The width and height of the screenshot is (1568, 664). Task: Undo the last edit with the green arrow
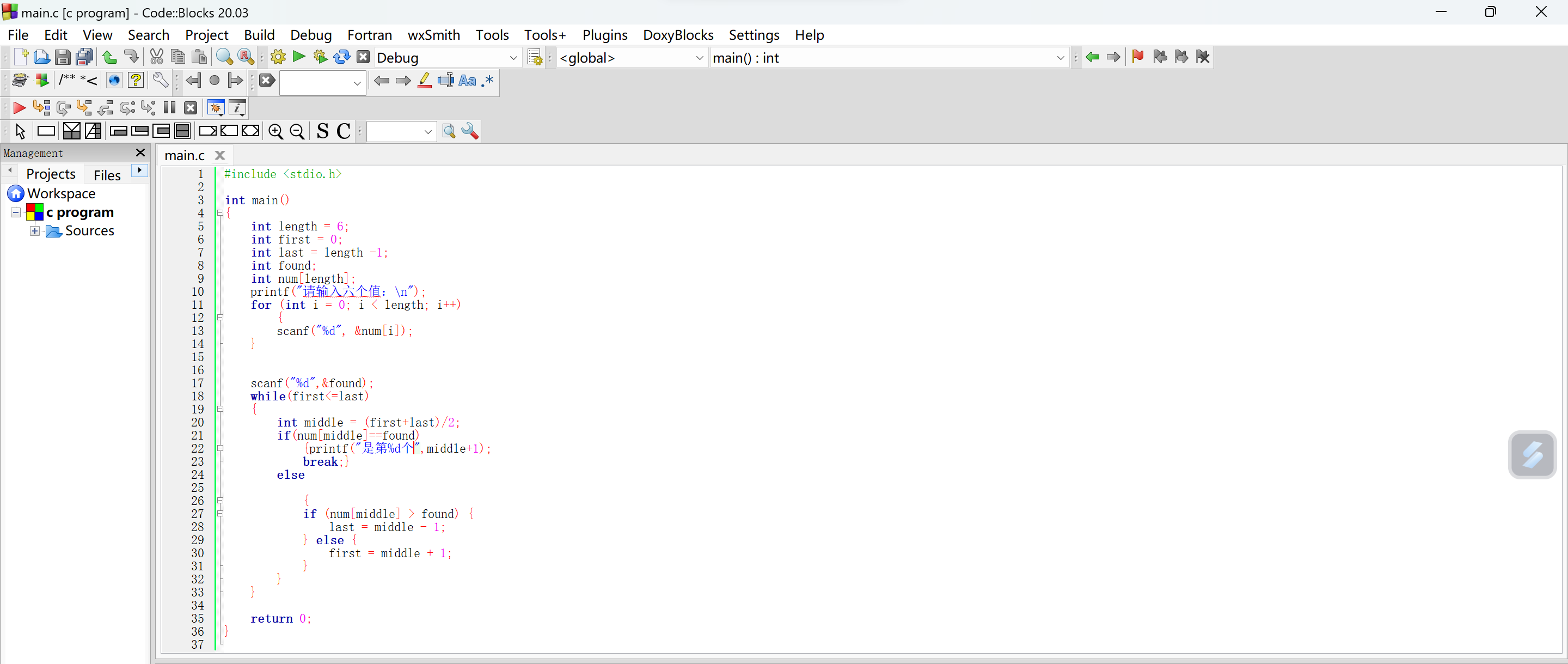pos(109,57)
